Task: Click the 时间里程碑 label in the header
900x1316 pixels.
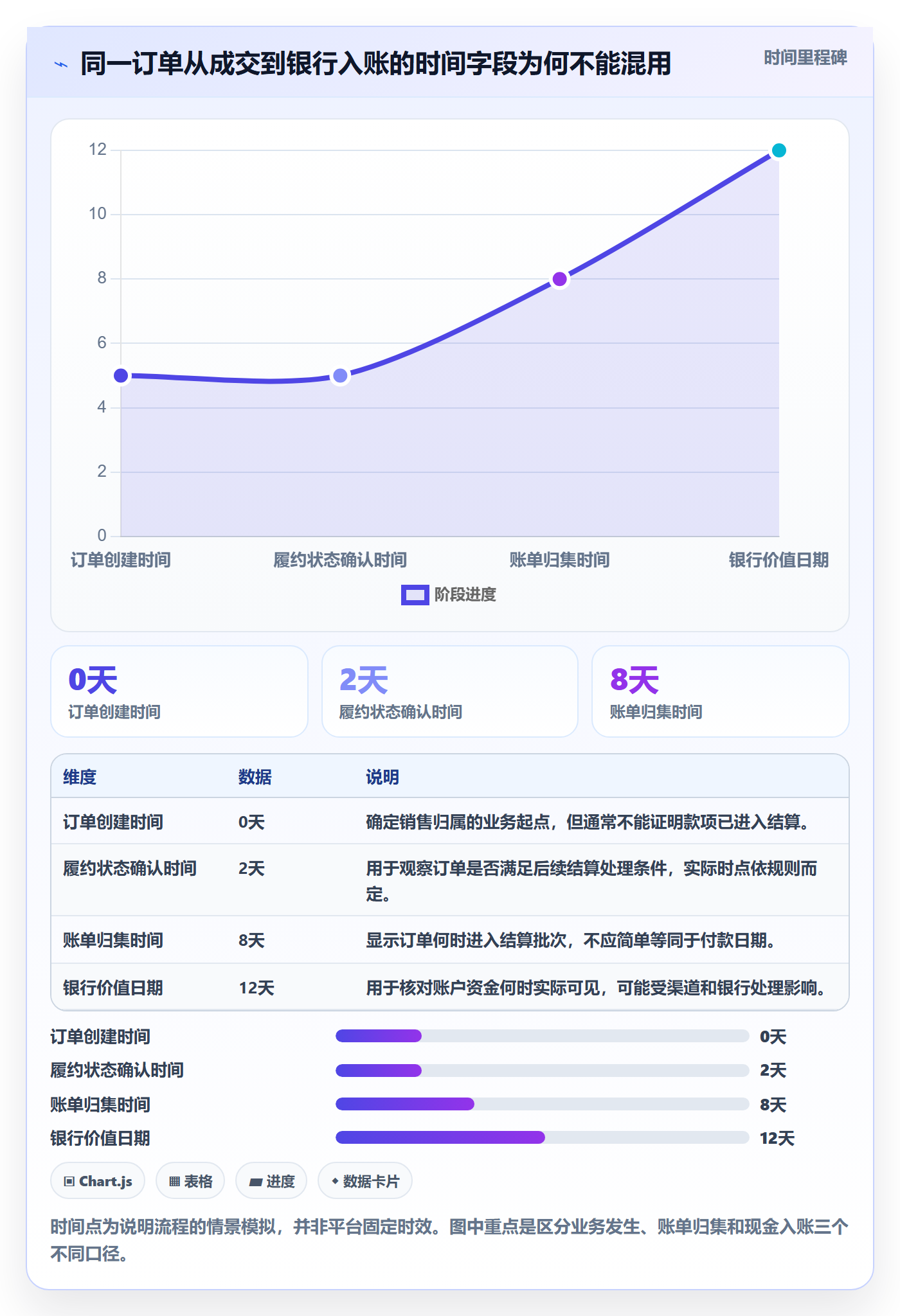Action: [806, 58]
